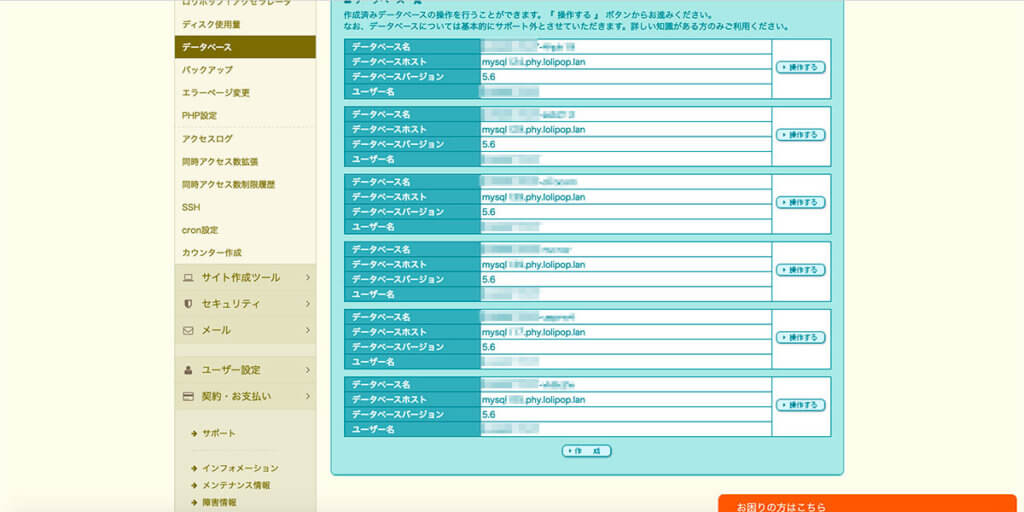Select バックアップ in the sidebar

coord(207,70)
